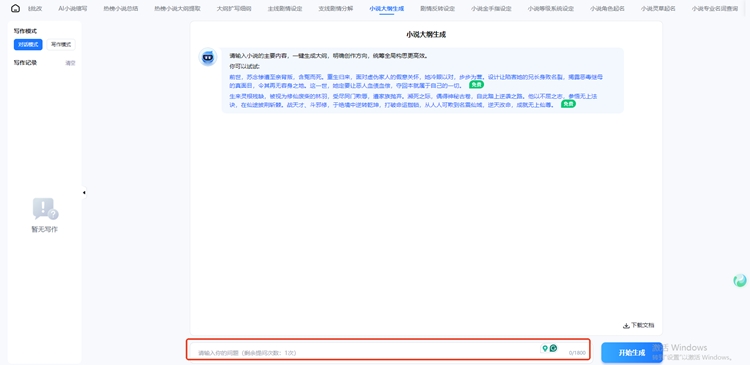Click 免费 badge after the second example prompt

568,104
